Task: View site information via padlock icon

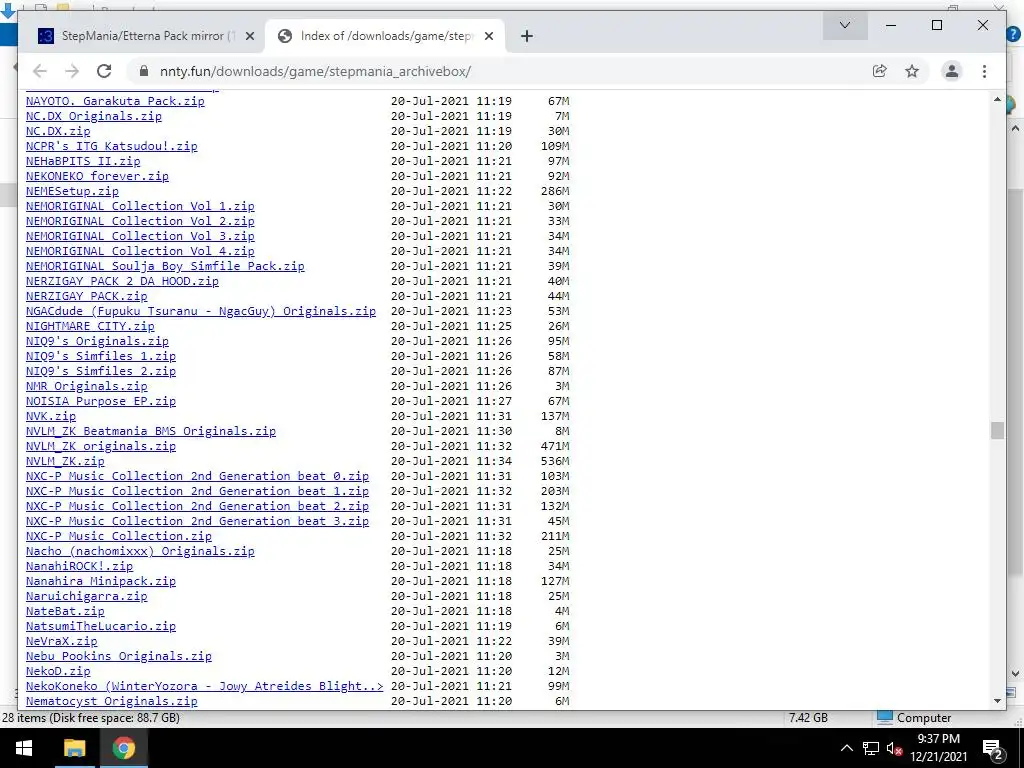Action: pyautogui.click(x=144, y=71)
